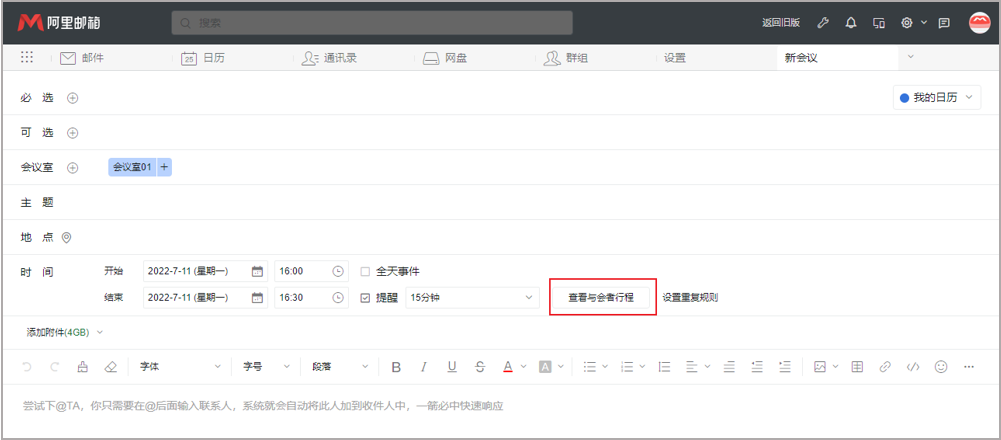Insert a table using the table icon
This screenshot has height=440, width=1001.
[x=857, y=367]
